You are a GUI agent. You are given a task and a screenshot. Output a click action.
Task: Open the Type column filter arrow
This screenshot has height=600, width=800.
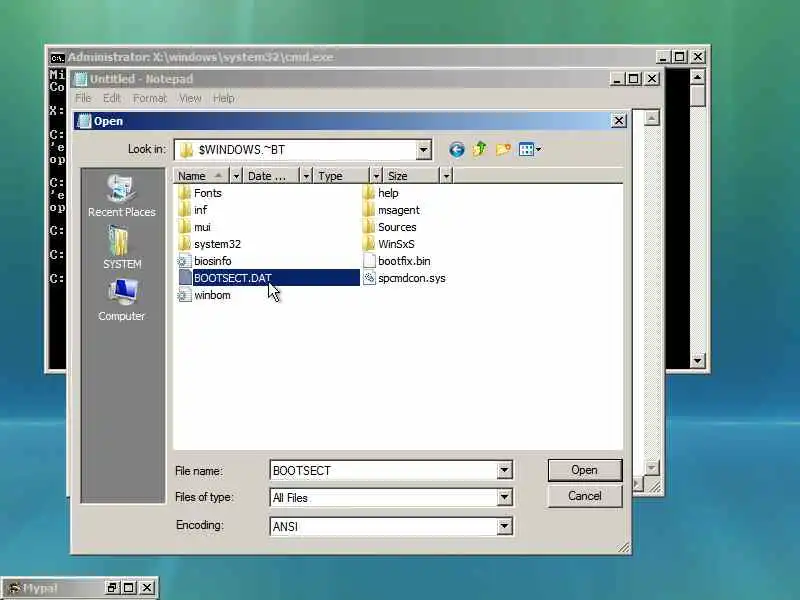pyautogui.click(x=376, y=176)
